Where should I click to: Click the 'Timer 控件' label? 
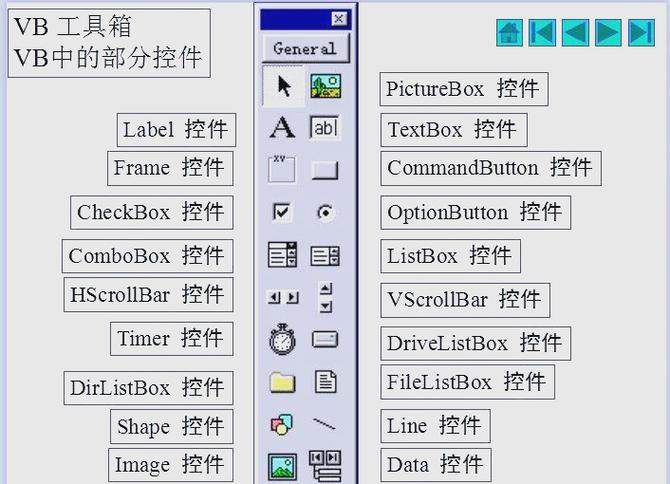(x=172, y=339)
